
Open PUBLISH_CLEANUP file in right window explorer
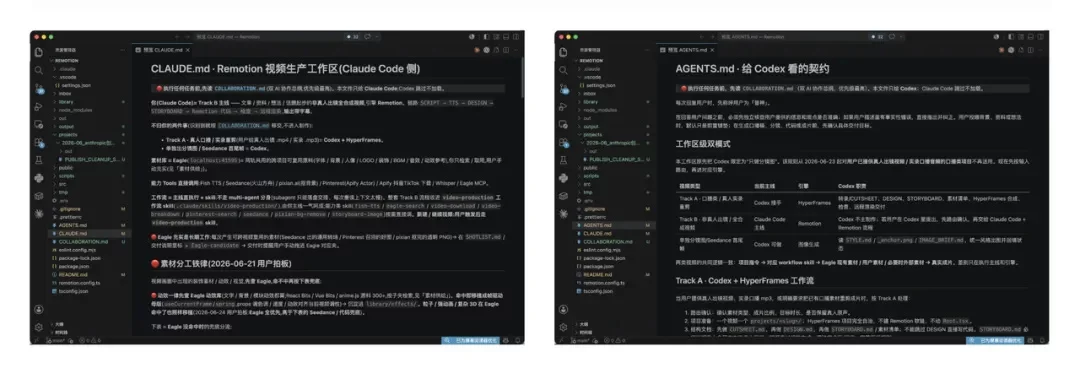coord(615,160)
